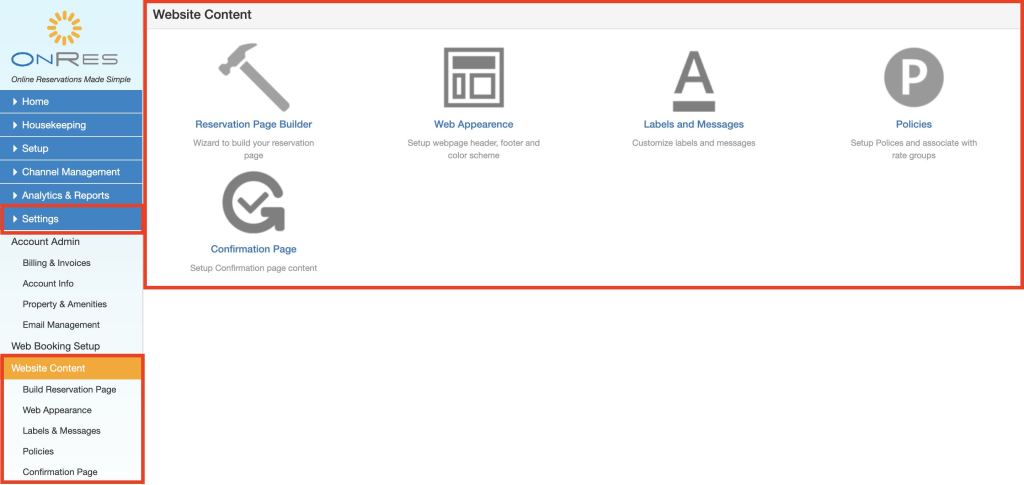Click 'Online Reservations Made Simple' tagline
Screen dimensions: 1024x485
(71, 80)
